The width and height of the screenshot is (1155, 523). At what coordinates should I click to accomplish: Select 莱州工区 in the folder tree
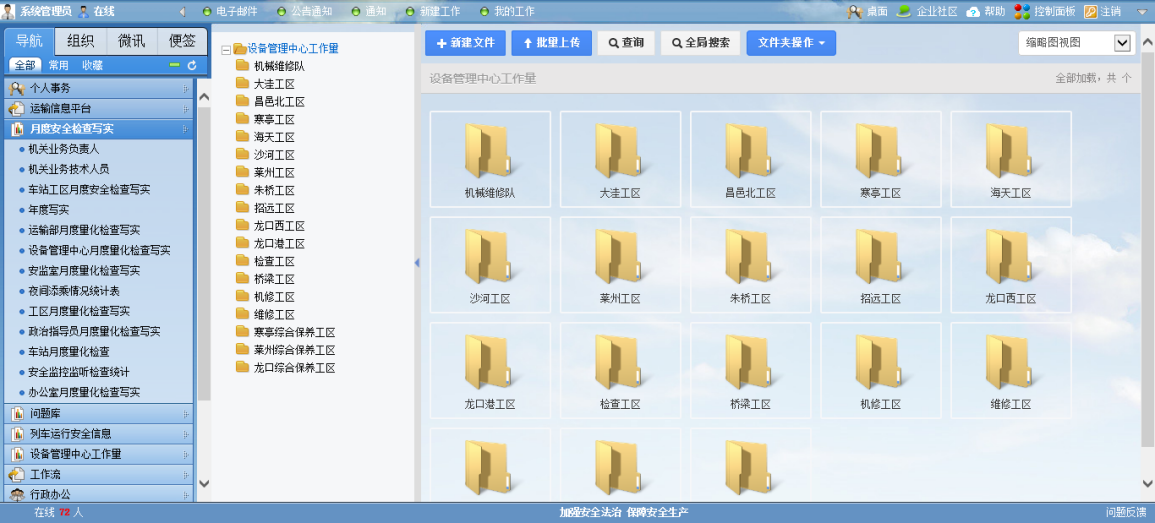274,173
